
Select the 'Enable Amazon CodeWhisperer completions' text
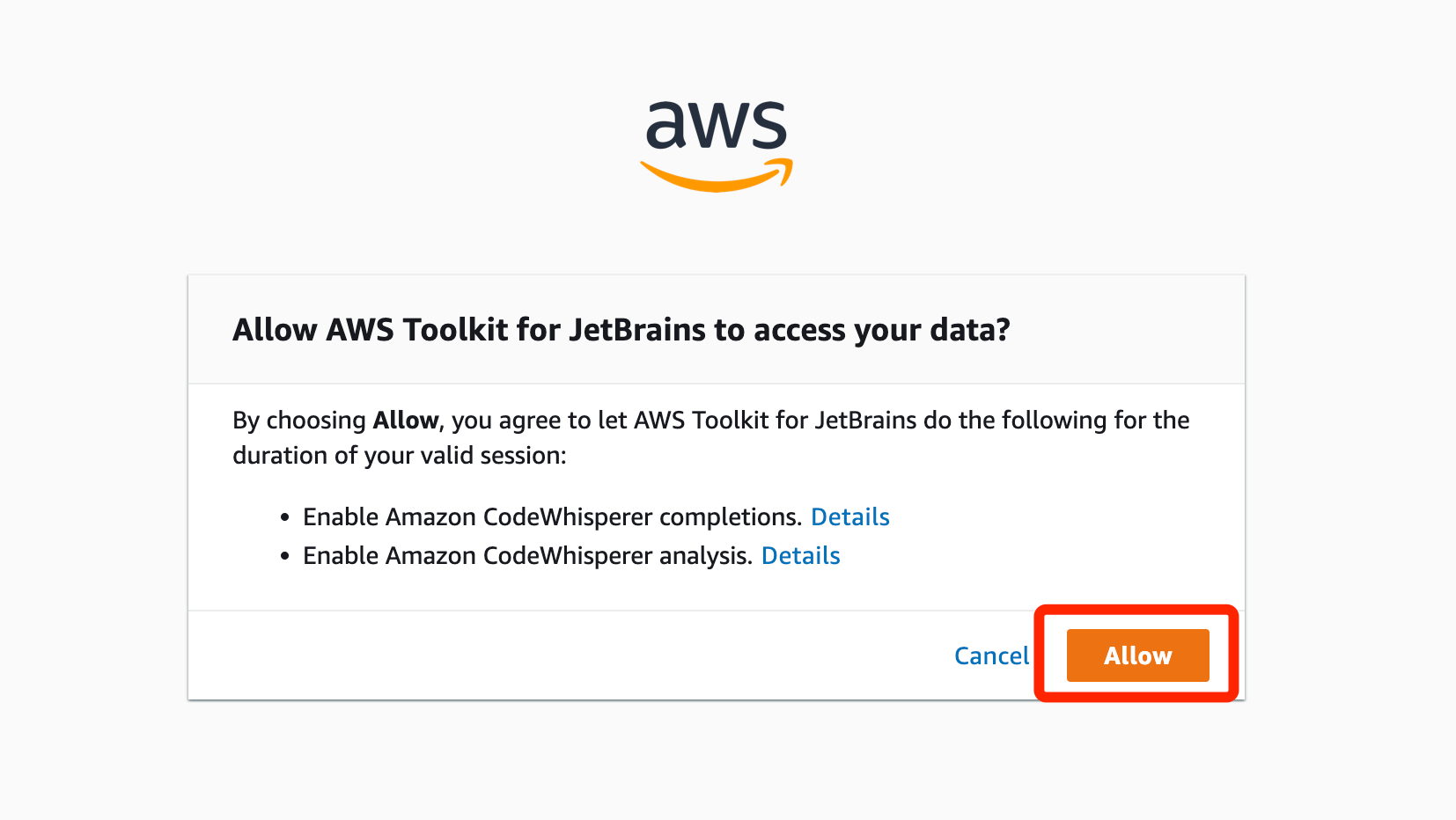coord(553,516)
